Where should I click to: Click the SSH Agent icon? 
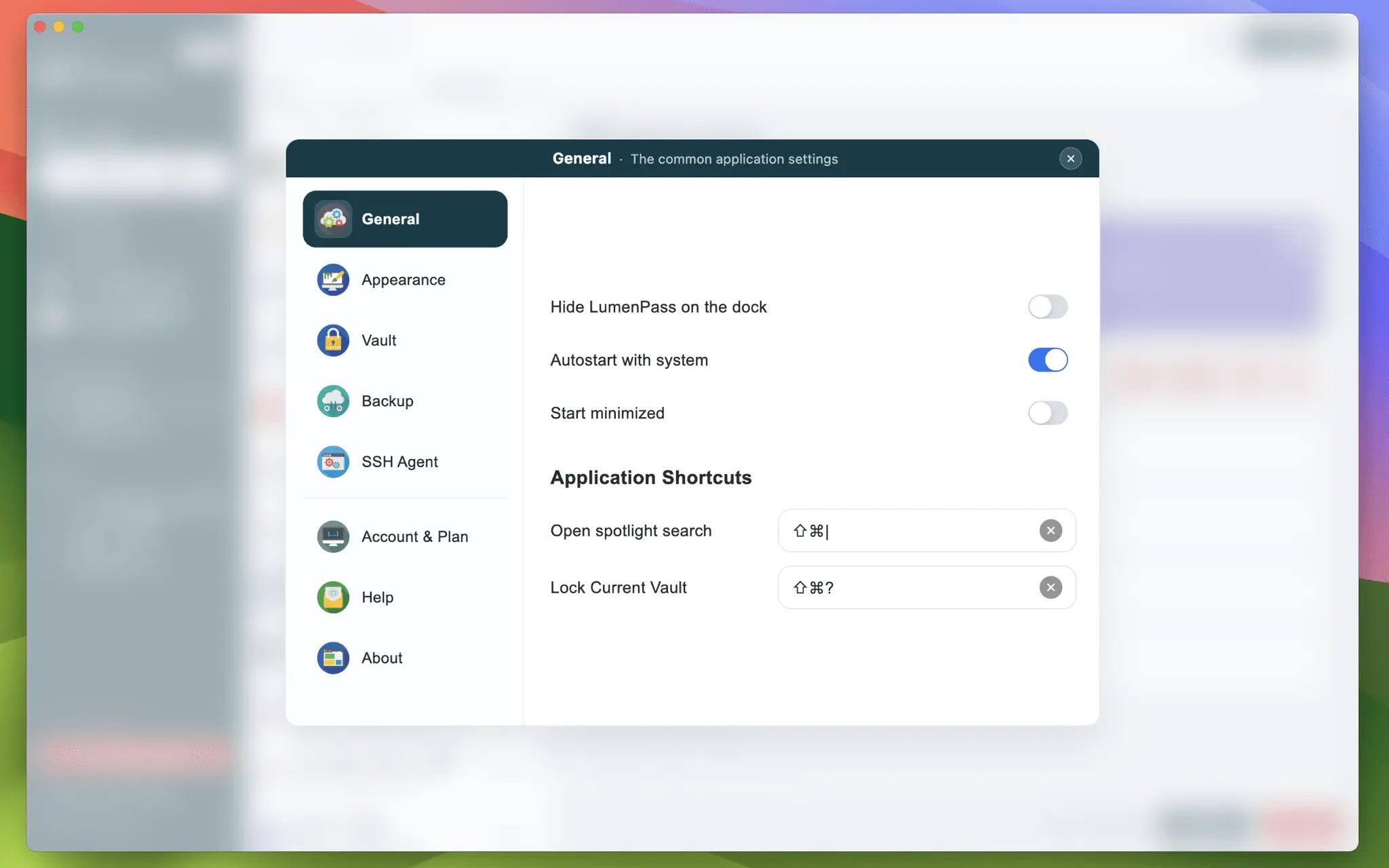333,462
